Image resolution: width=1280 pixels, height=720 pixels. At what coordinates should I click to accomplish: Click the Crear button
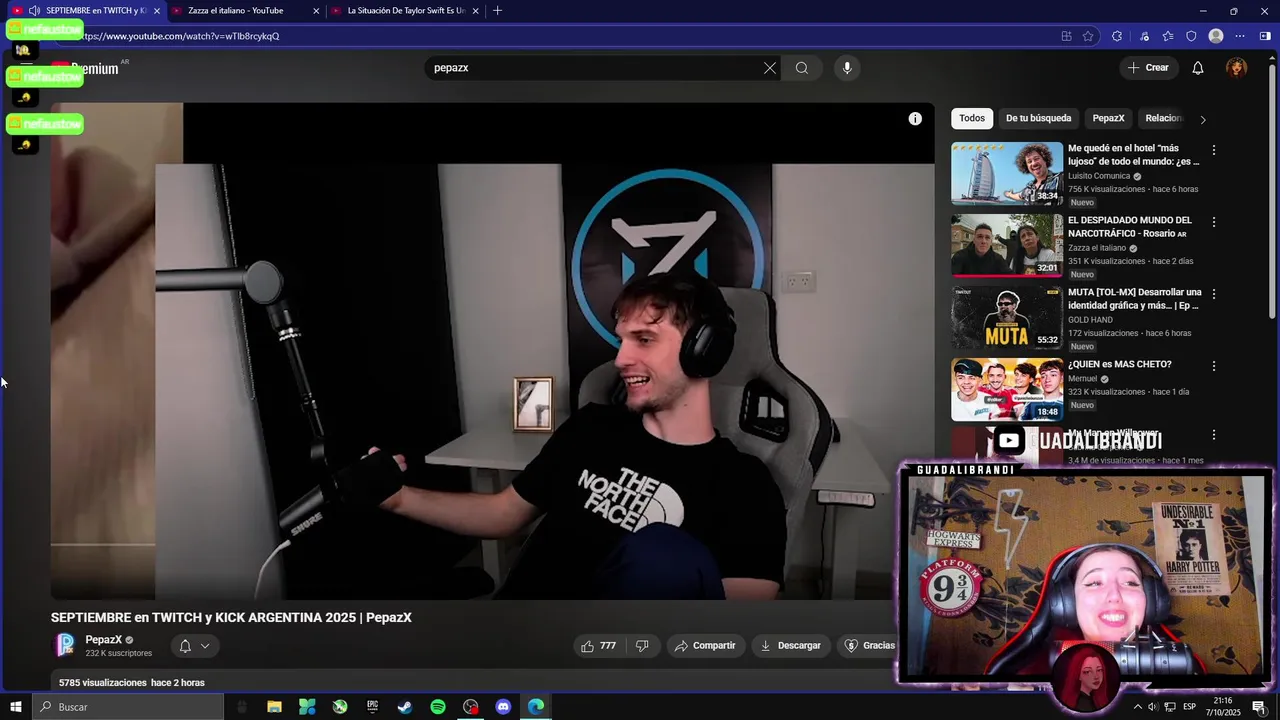tap(1148, 68)
